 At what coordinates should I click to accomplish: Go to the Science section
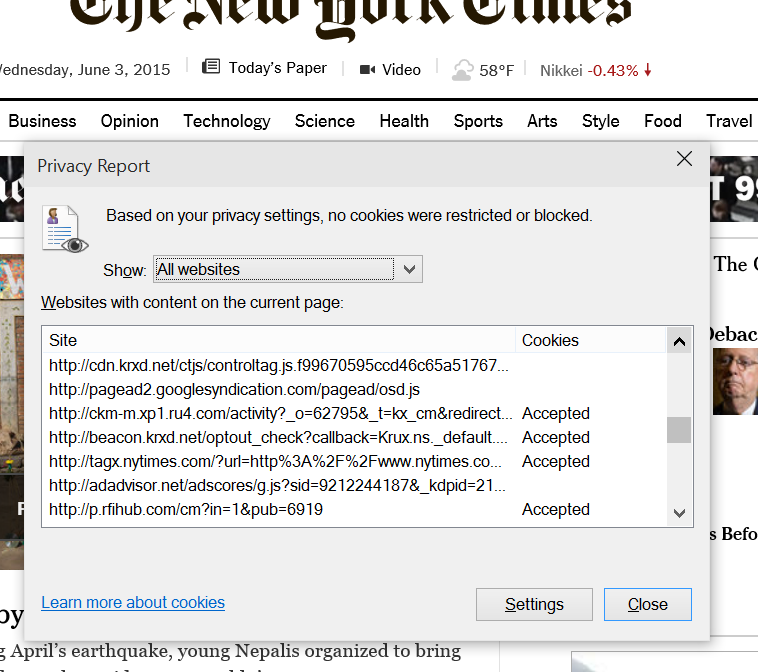[x=324, y=121]
